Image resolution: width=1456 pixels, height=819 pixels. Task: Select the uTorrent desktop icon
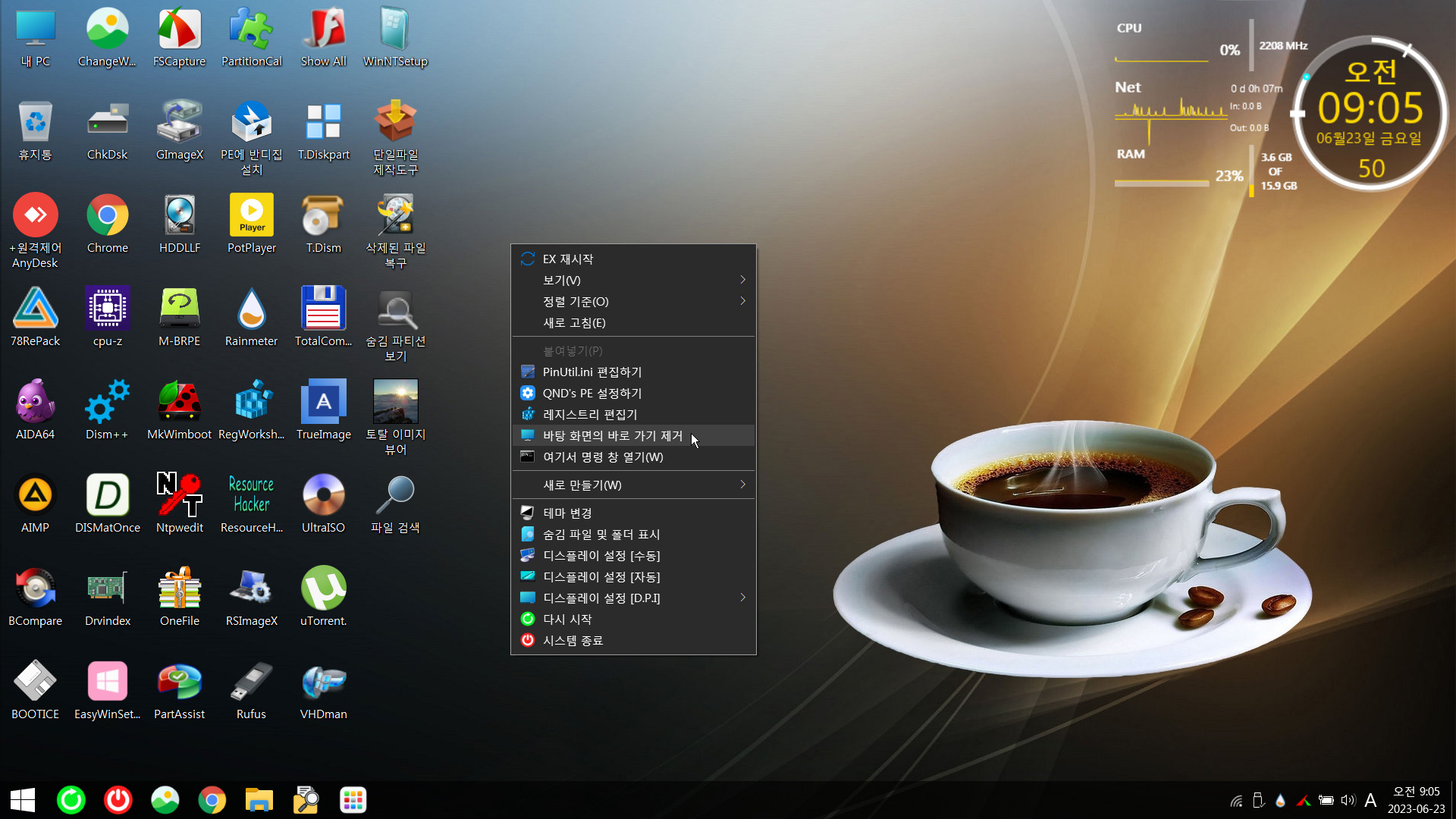tap(323, 598)
